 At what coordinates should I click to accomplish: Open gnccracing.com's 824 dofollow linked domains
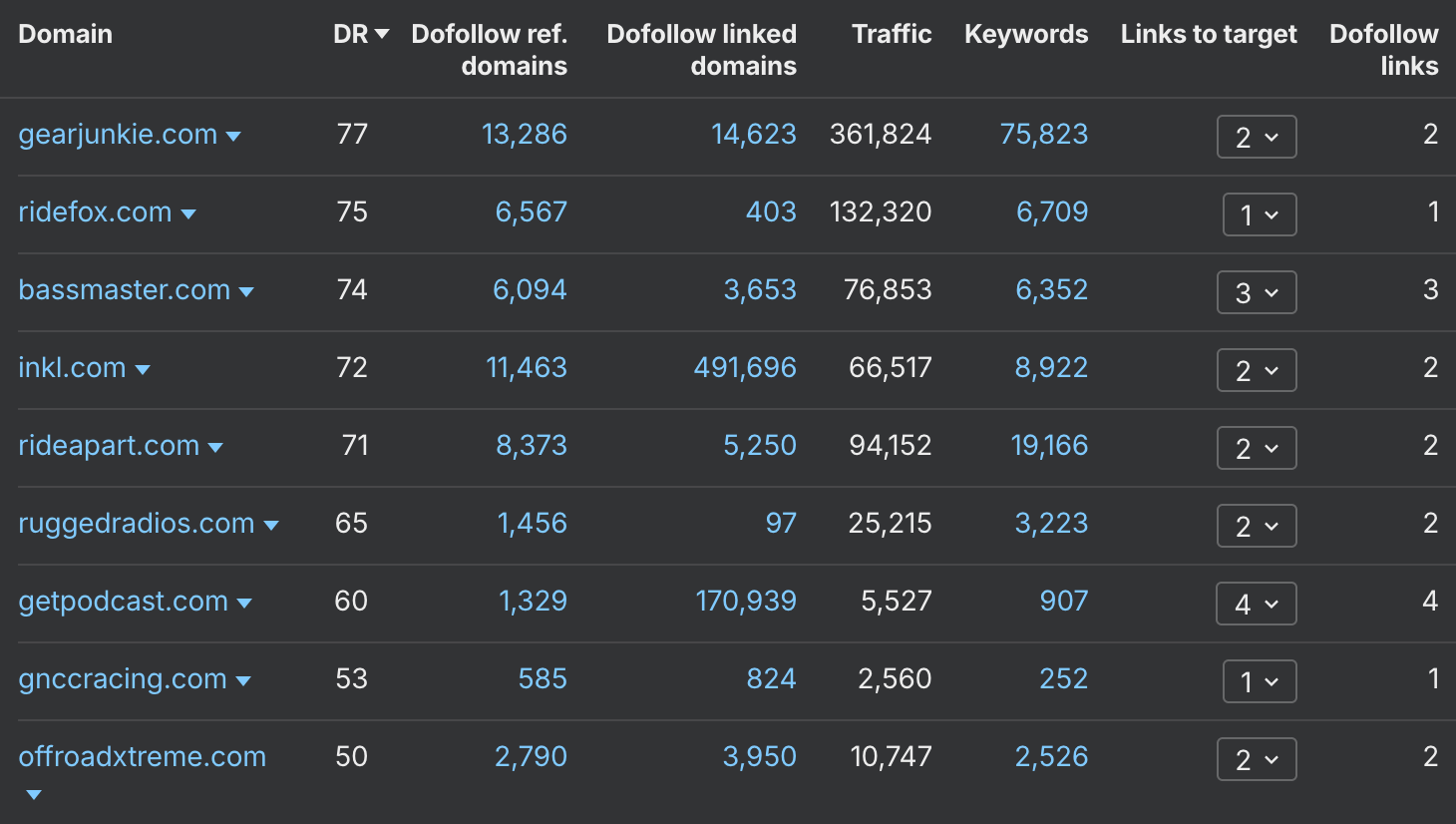772,679
